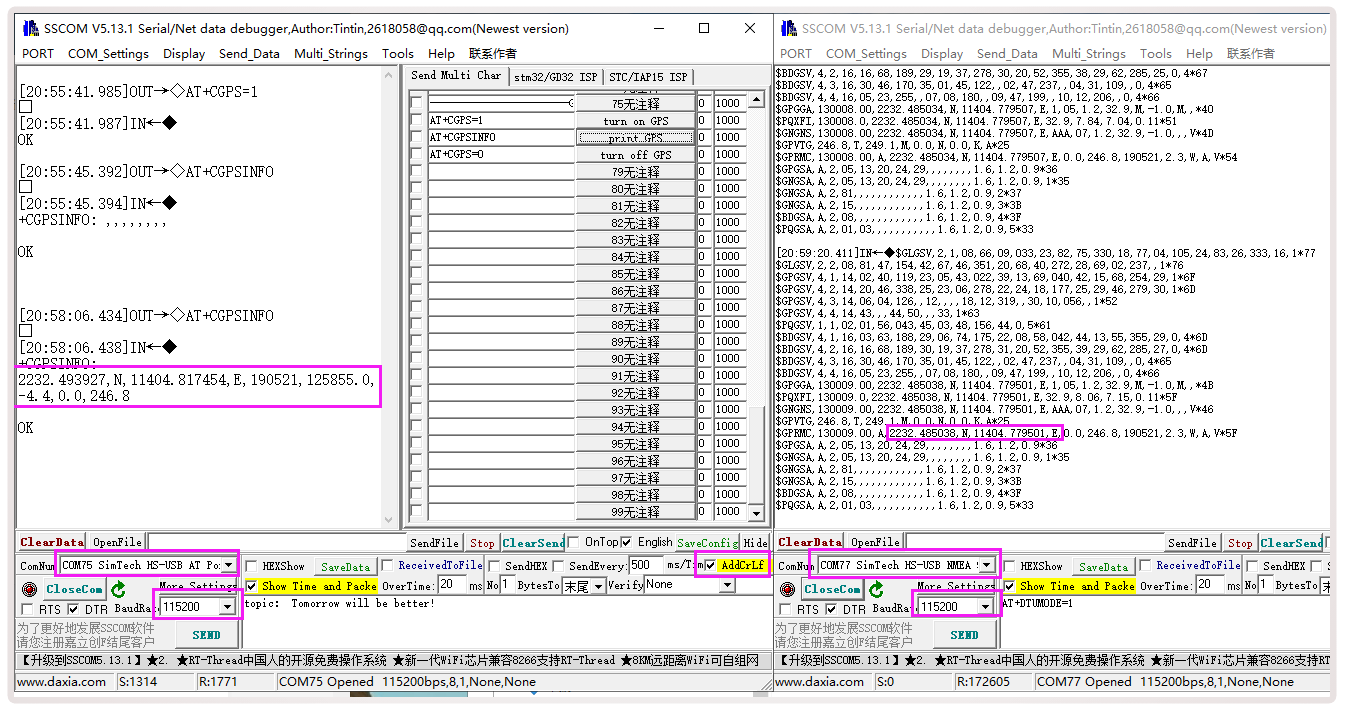Click the AT+CGPSINFO command field
Screen dimensions: 1347x710
(x=501, y=137)
